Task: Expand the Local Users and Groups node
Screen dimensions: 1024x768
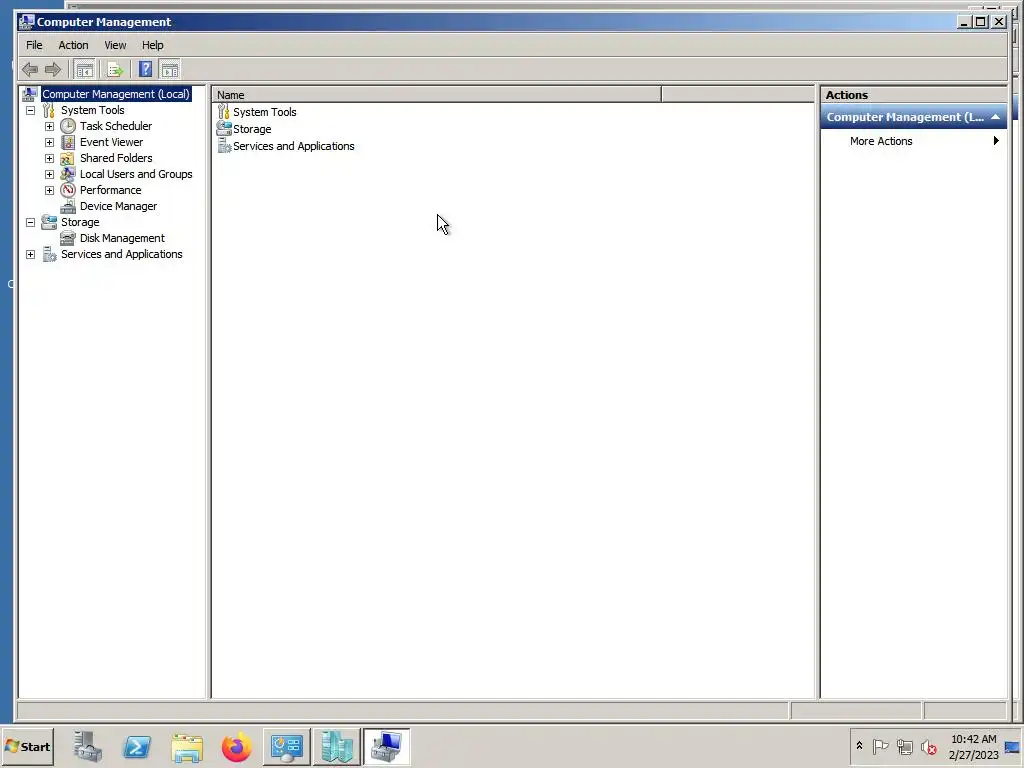Action: click(49, 174)
